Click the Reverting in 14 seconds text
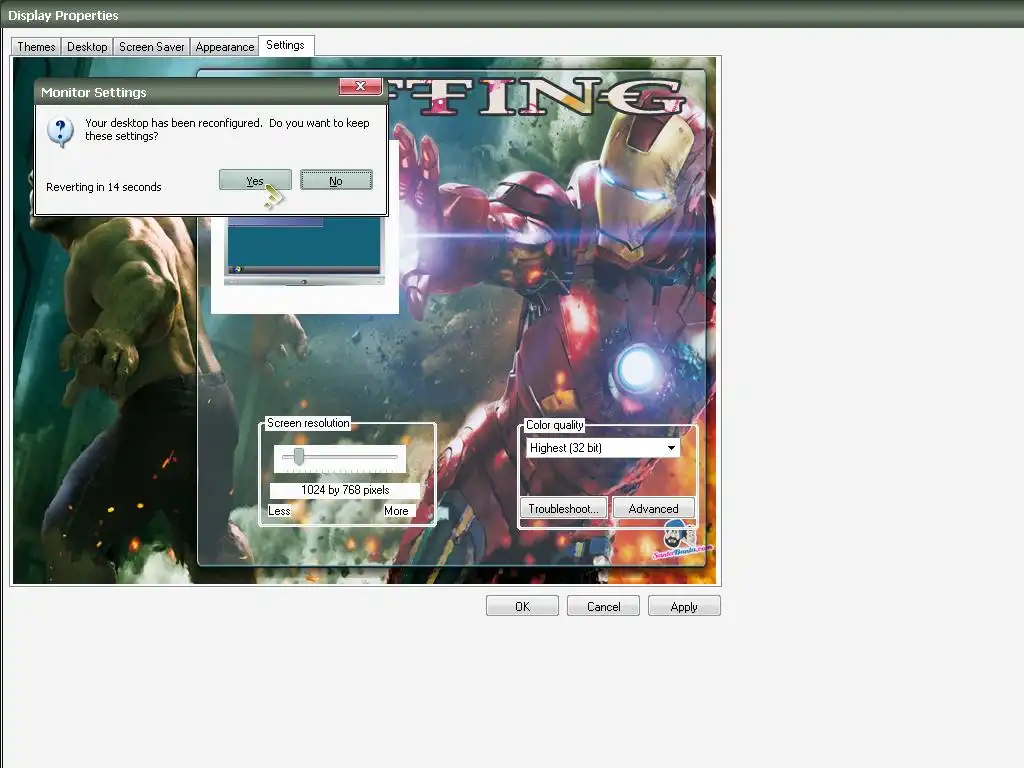The height and width of the screenshot is (768, 1024). [x=104, y=187]
